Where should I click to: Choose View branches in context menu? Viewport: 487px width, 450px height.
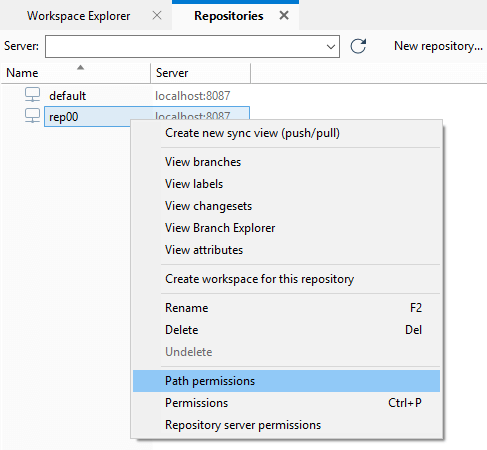point(286,162)
